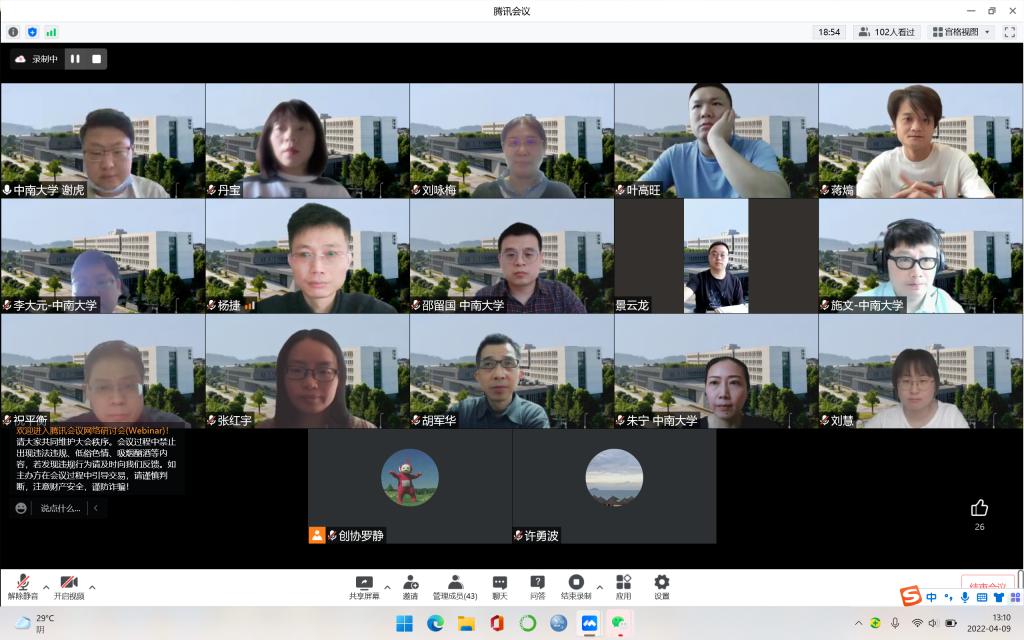
Task: Open the share screen (共享屏幕) tool
Action: pos(364,586)
